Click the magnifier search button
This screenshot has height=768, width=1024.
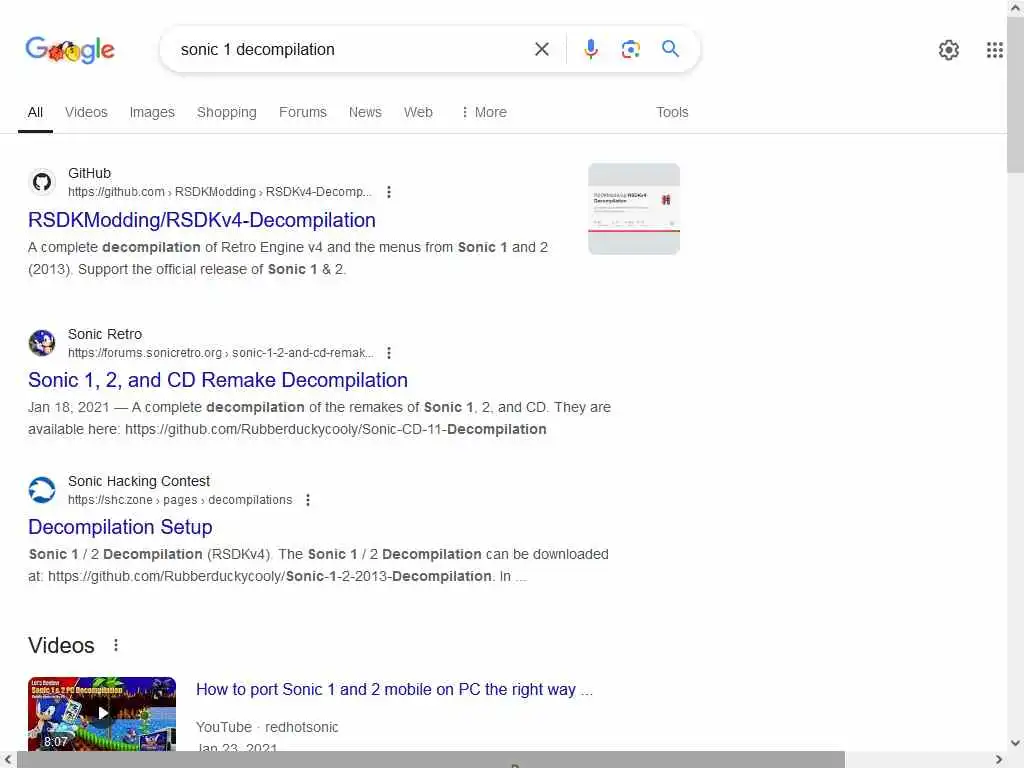pyautogui.click(x=670, y=49)
